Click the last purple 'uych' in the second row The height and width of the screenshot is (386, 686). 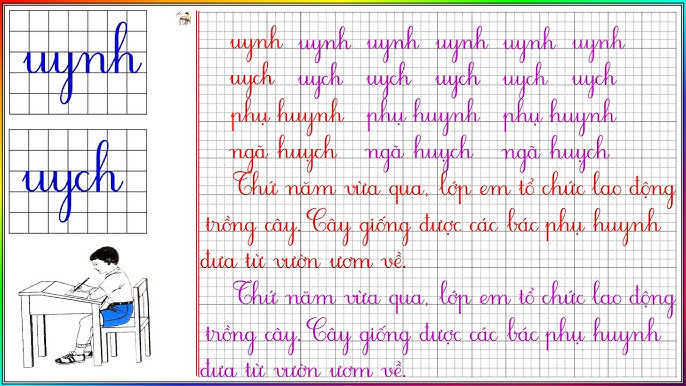click(594, 80)
